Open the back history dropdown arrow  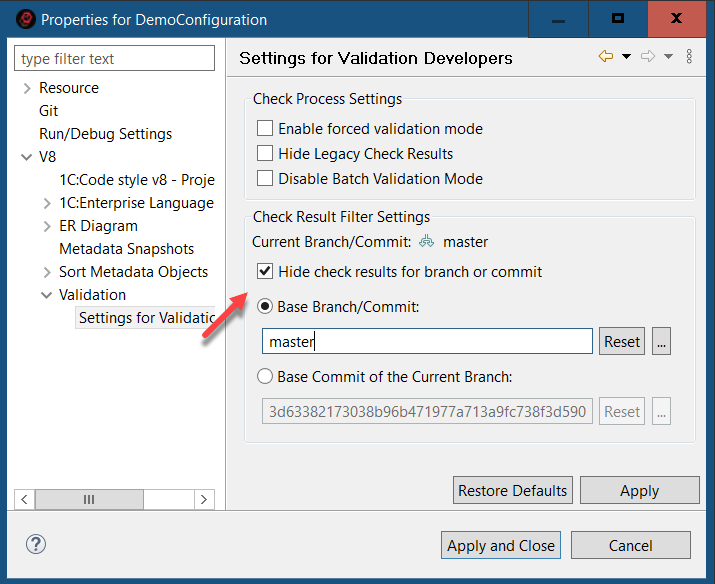[x=627, y=57]
